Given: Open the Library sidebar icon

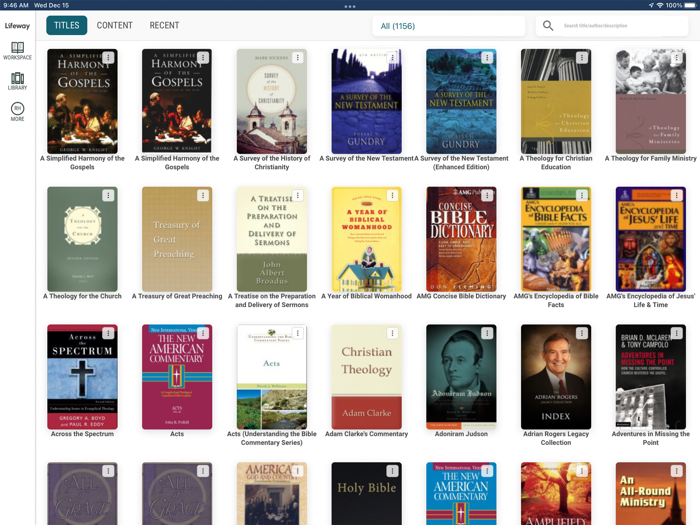Looking at the screenshot, I should coord(17,81).
